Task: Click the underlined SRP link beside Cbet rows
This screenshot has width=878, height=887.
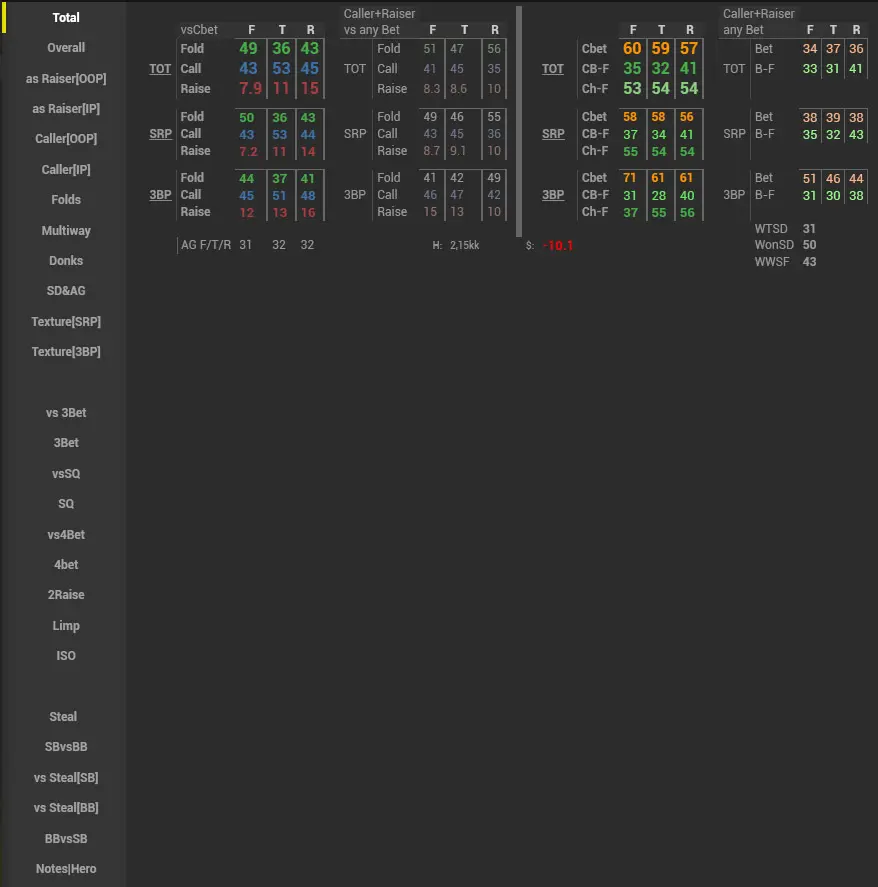Action: [x=553, y=134]
